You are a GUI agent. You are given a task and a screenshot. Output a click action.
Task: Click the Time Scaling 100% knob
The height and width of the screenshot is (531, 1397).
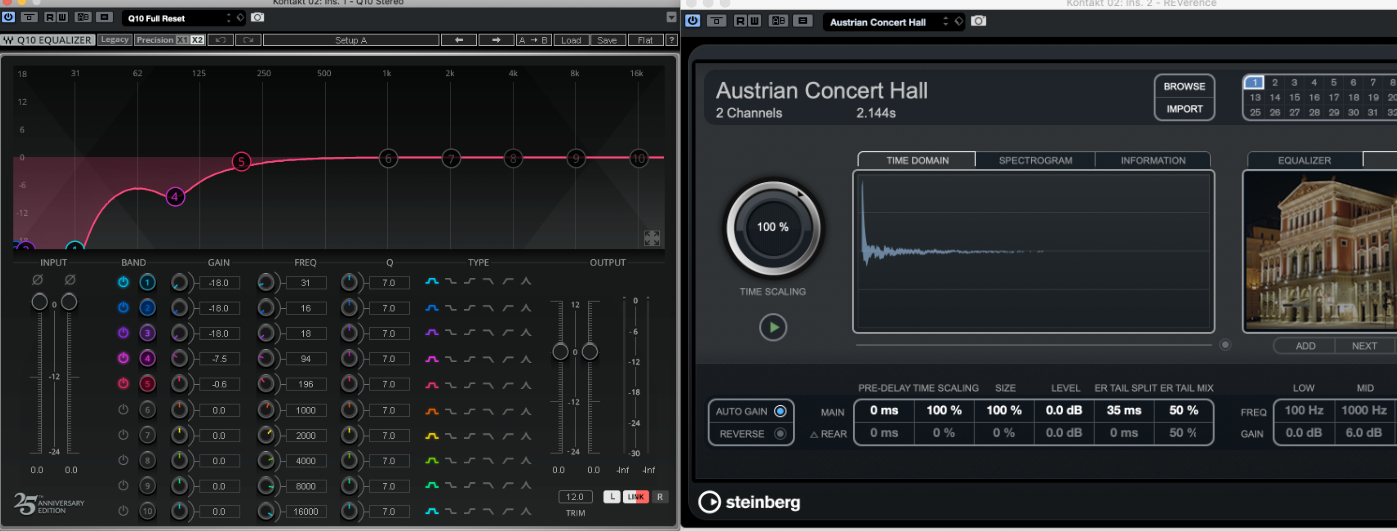(x=773, y=227)
